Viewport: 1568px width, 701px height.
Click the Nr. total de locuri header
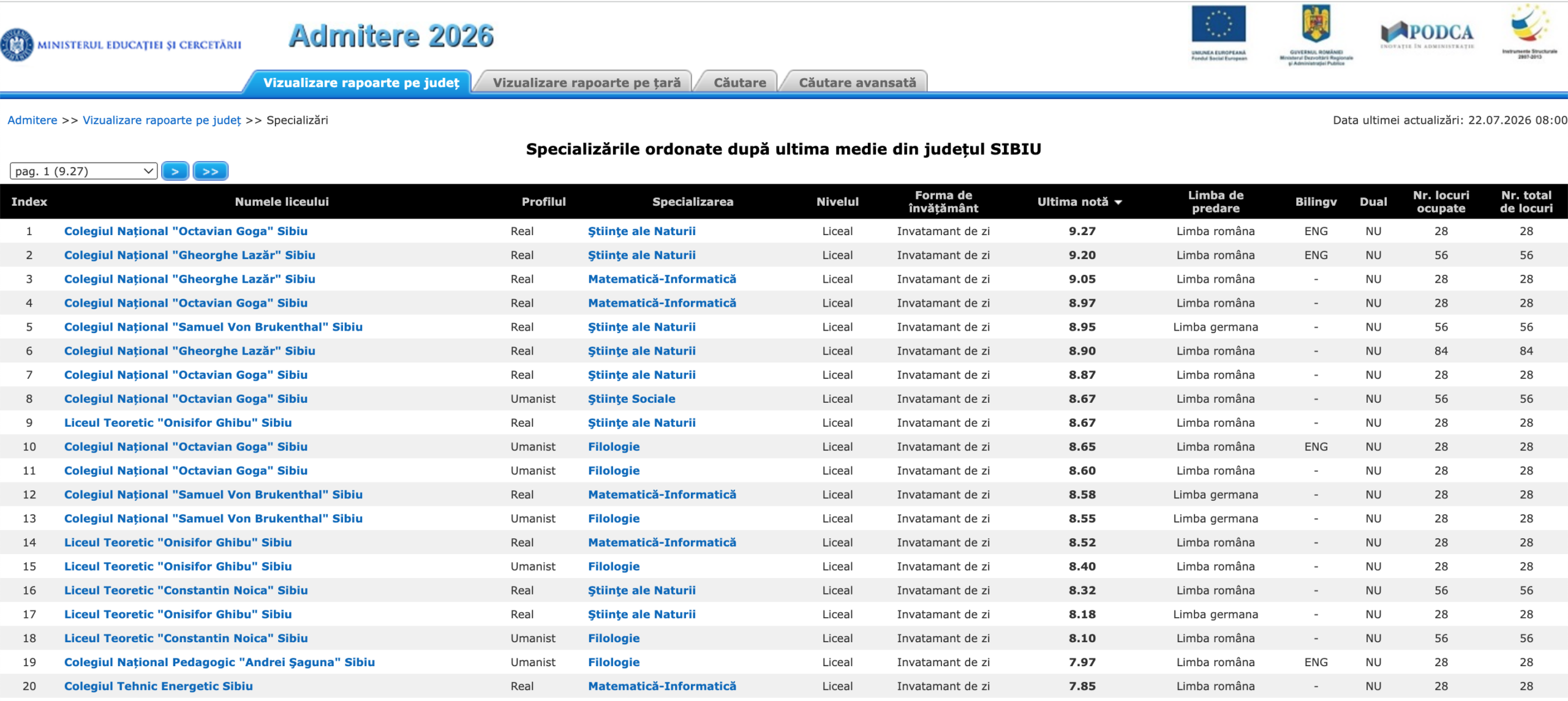(x=1526, y=202)
